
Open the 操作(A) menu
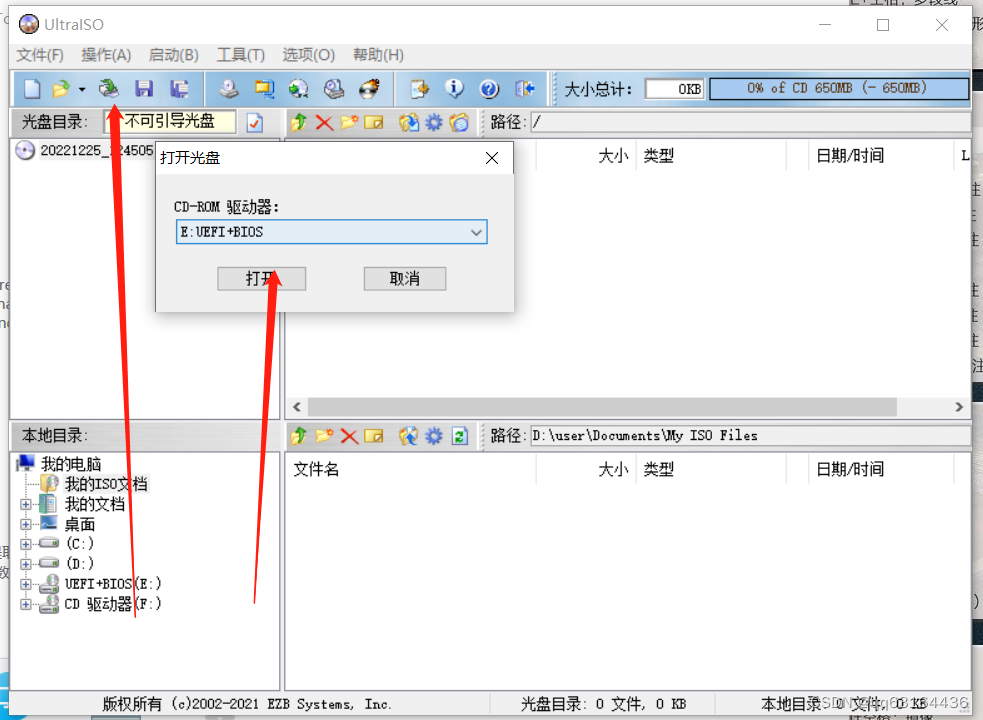click(106, 55)
